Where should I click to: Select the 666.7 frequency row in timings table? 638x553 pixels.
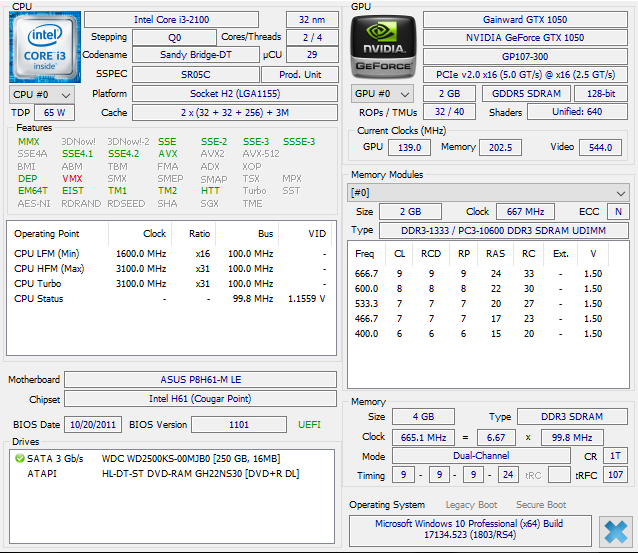480,273
